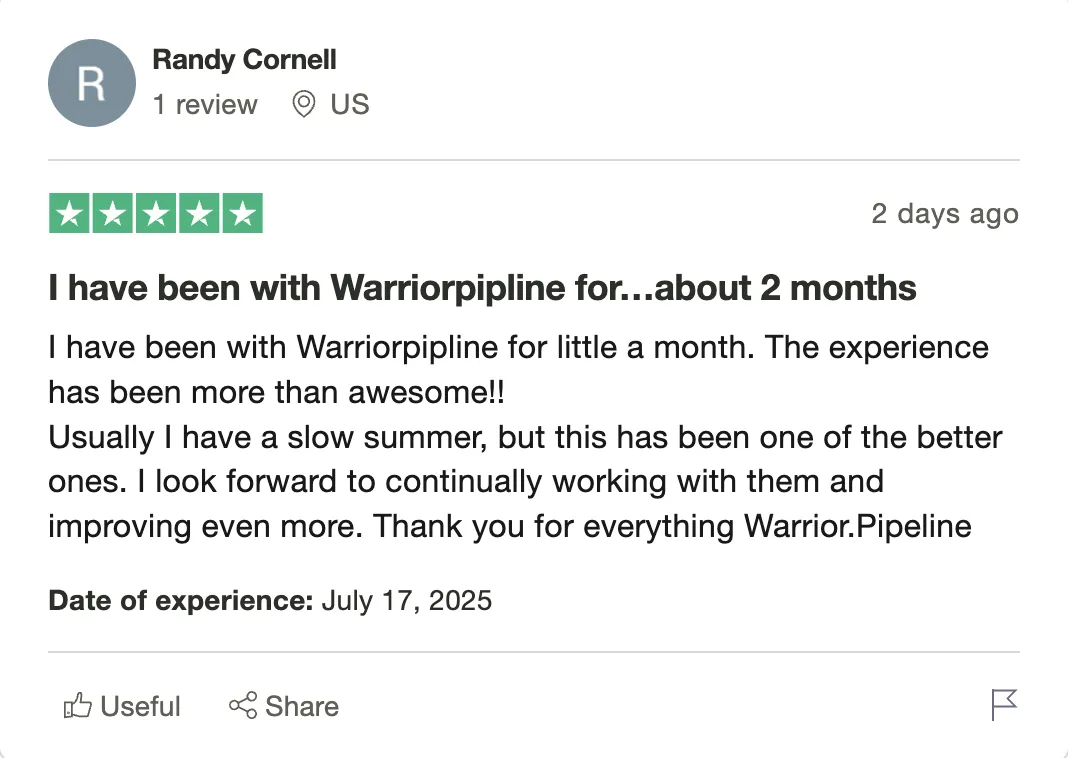Click the '1 review' count text
1068x758 pixels.
coord(205,105)
